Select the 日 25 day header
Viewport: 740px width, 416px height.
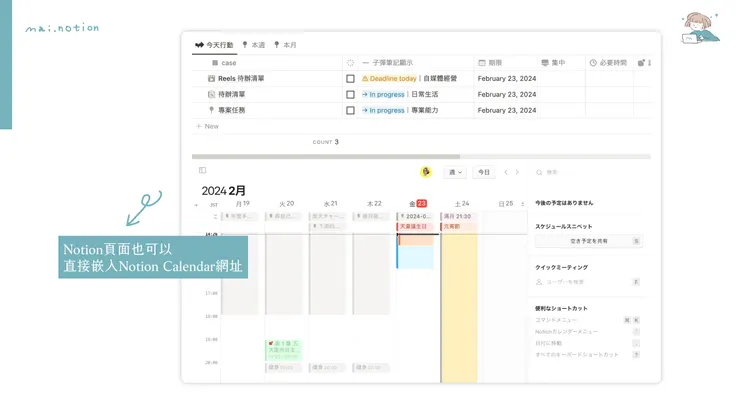point(506,204)
